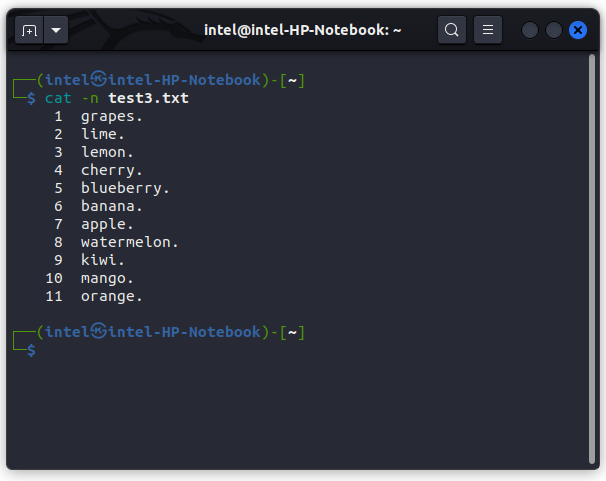Viewport: 606px width, 481px height.
Task: Close the terminal with blue X button
Action: pyautogui.click(x=578, y=30)
